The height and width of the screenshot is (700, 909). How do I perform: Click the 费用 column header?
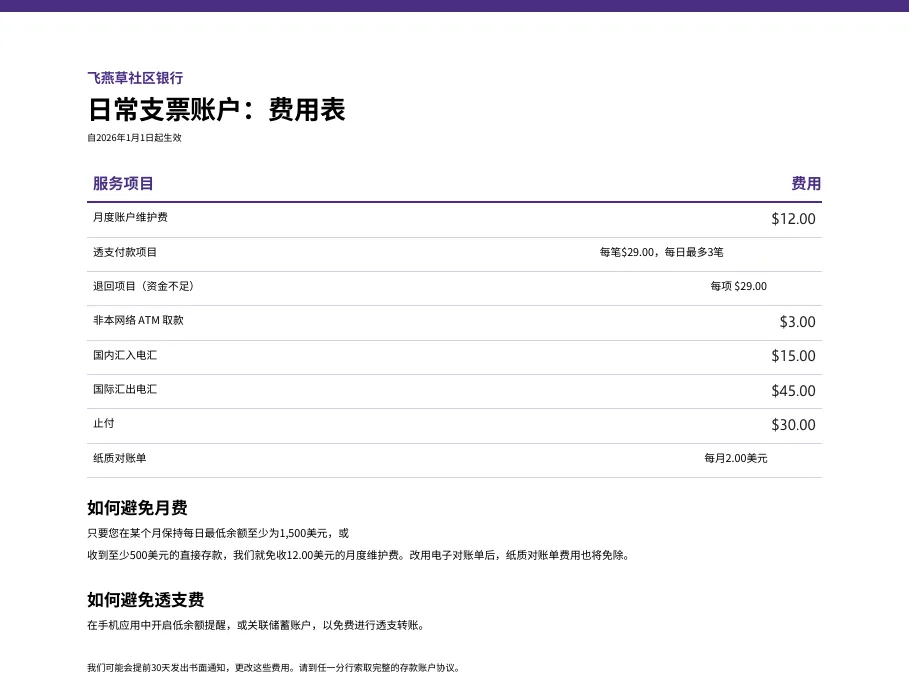pos(806,184)
